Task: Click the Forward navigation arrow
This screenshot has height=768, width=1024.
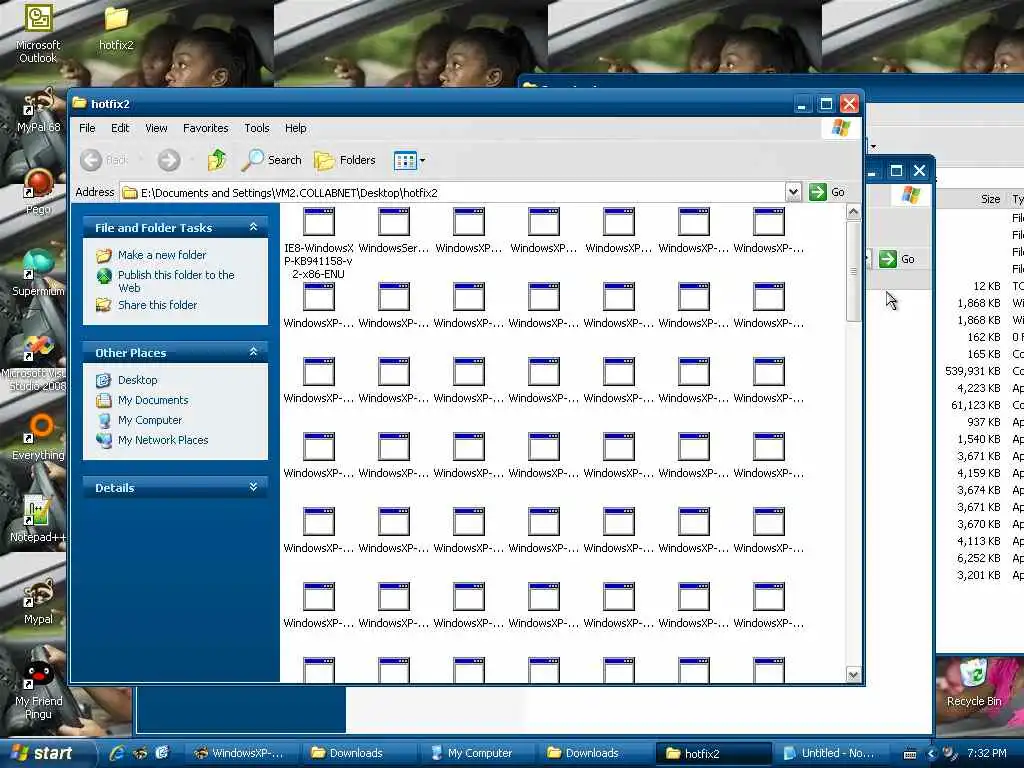Action: pos(168,160)
